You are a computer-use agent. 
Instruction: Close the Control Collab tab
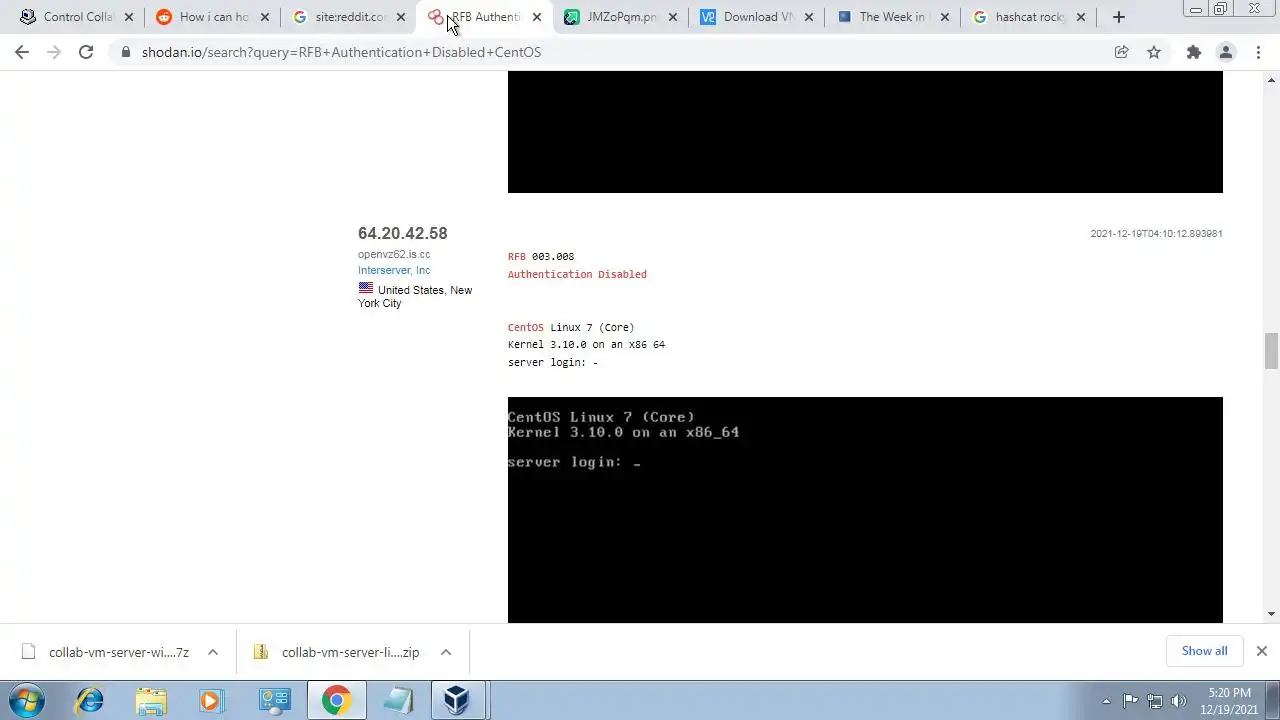coord(129,17)
